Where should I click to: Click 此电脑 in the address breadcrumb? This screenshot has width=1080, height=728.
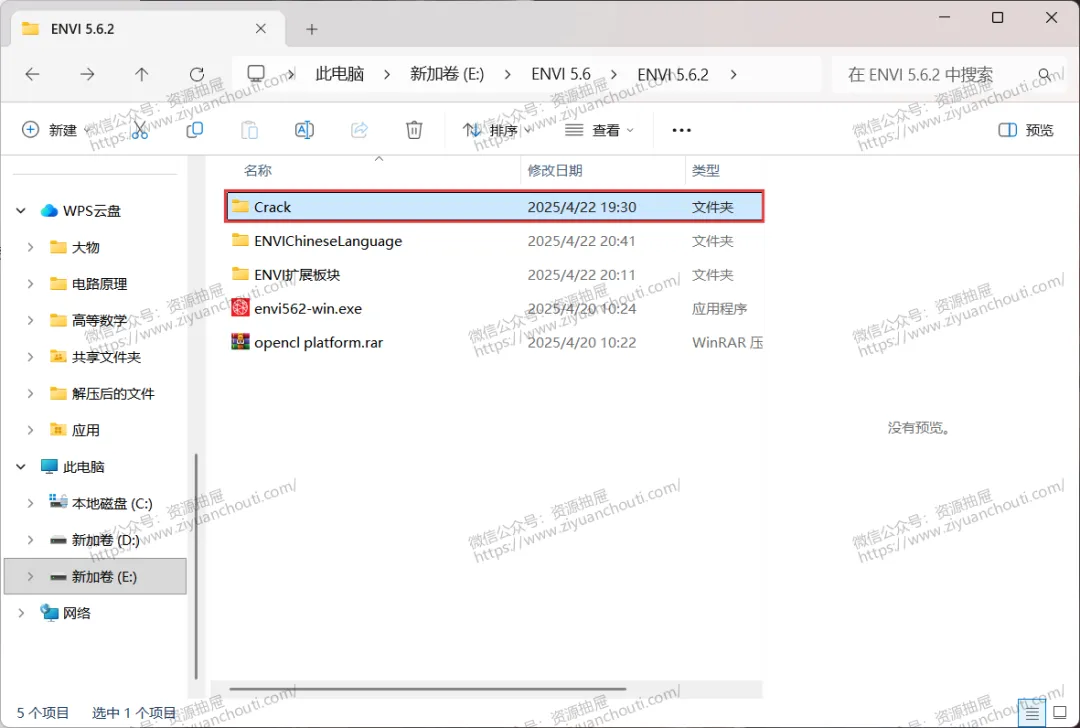[340, 74]
